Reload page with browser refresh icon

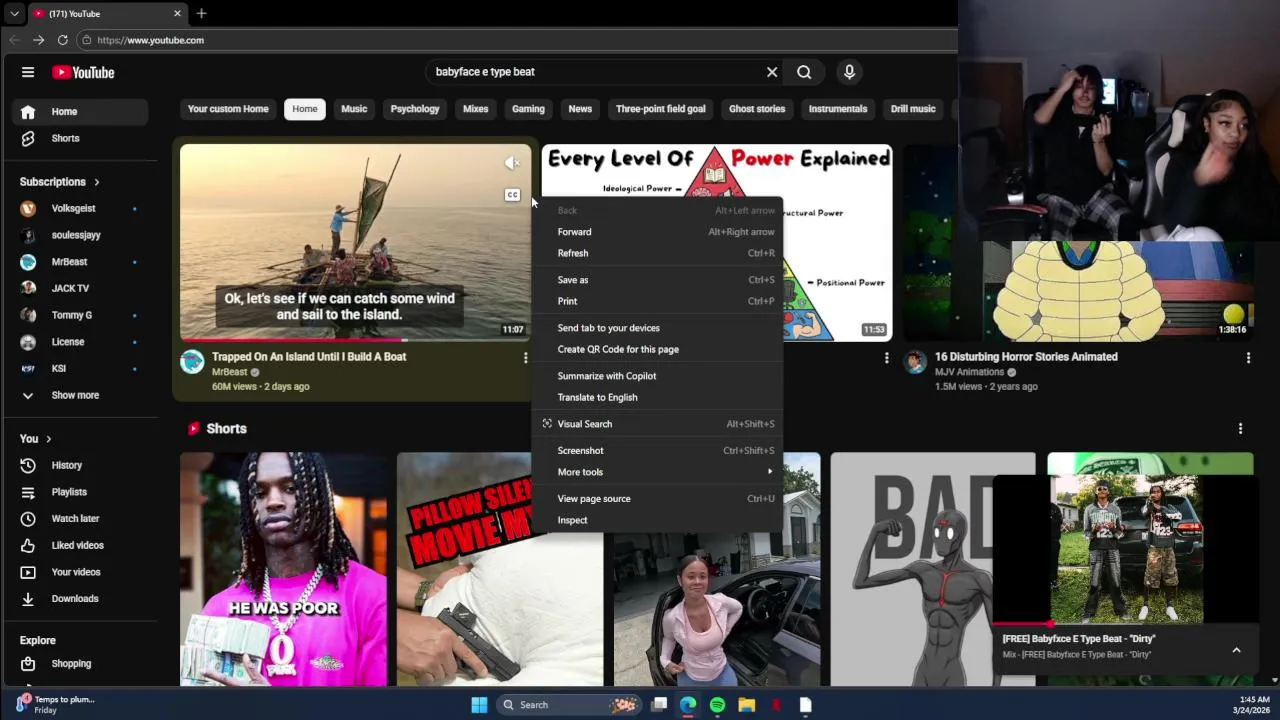point(62,40)
